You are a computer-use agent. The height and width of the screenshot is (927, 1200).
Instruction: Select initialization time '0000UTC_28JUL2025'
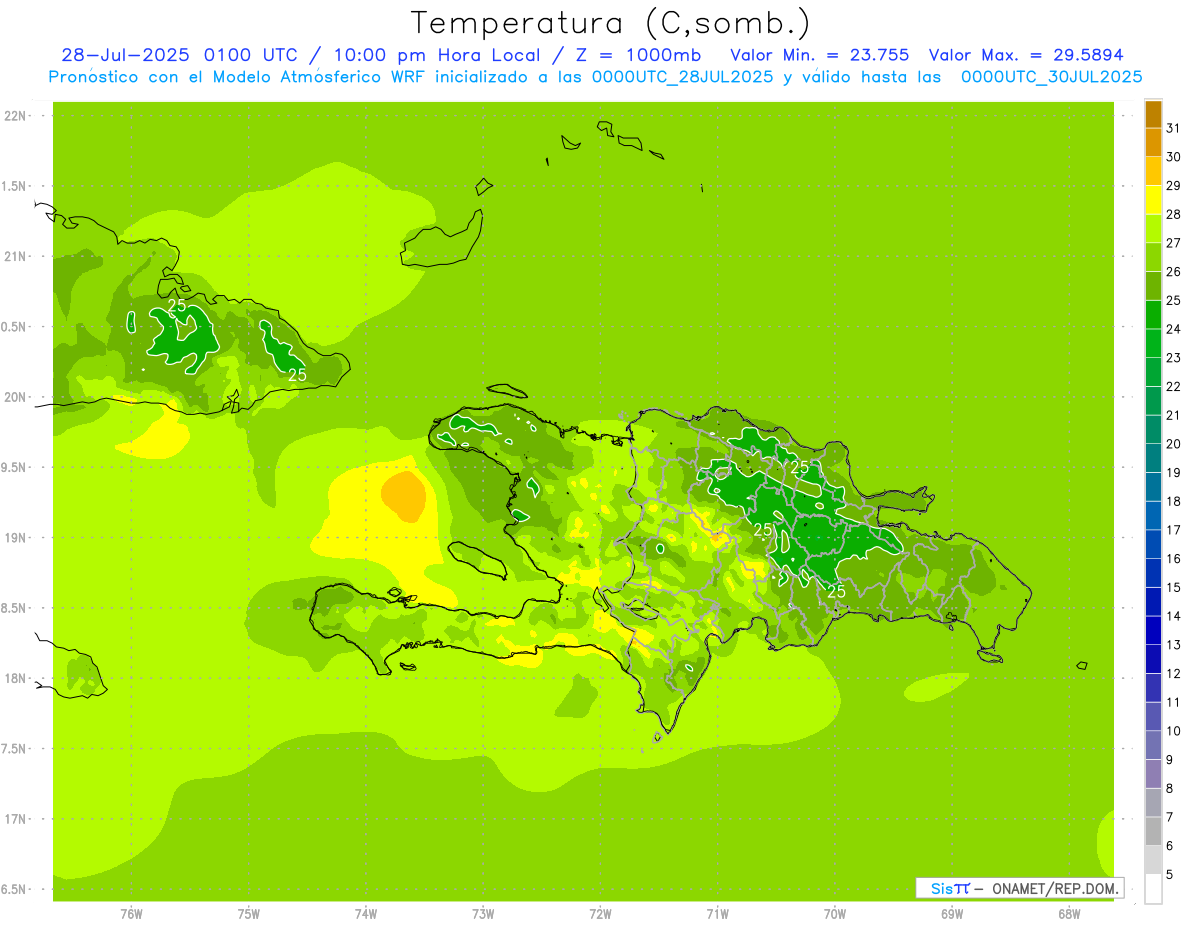(x=682, y=77)
